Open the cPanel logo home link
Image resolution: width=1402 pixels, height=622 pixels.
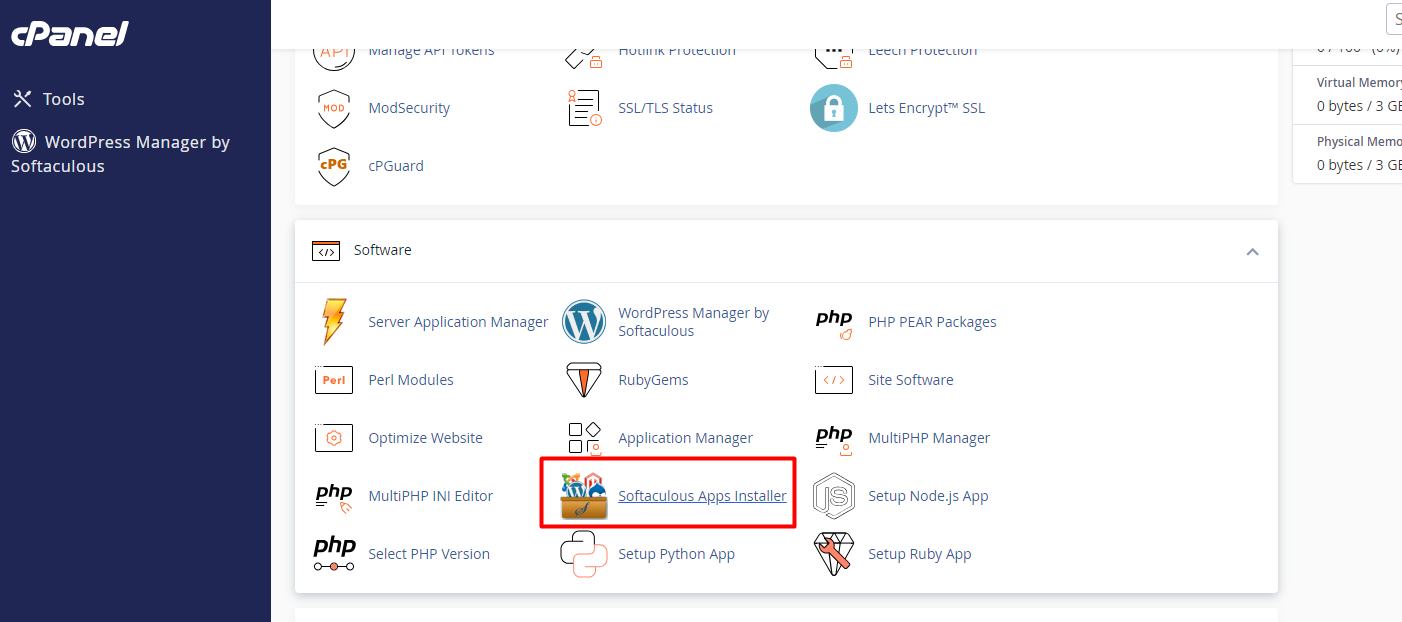pos(70,34)
